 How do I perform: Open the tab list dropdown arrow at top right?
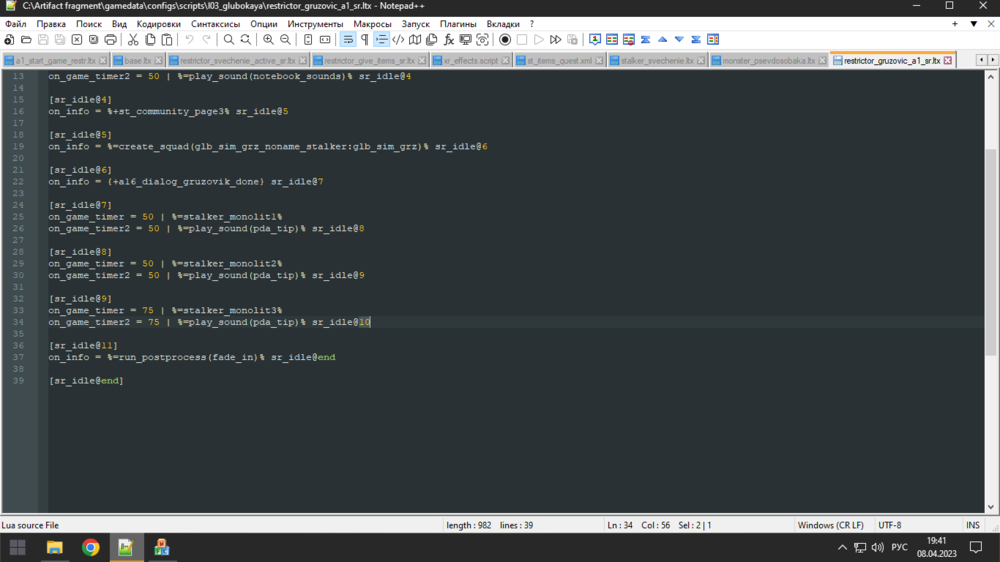click(971, 23)
